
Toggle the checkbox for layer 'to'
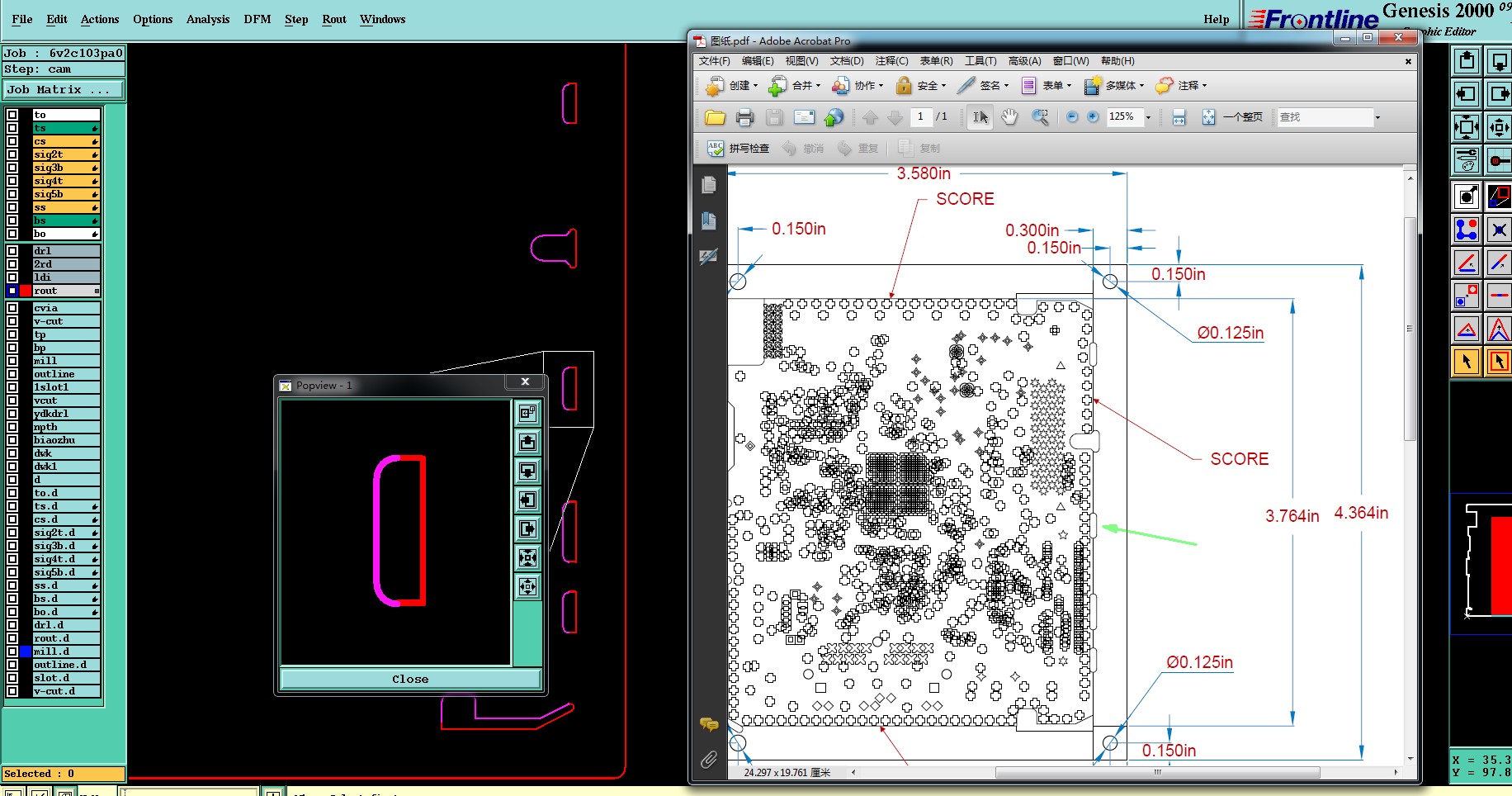click(12, 115)
